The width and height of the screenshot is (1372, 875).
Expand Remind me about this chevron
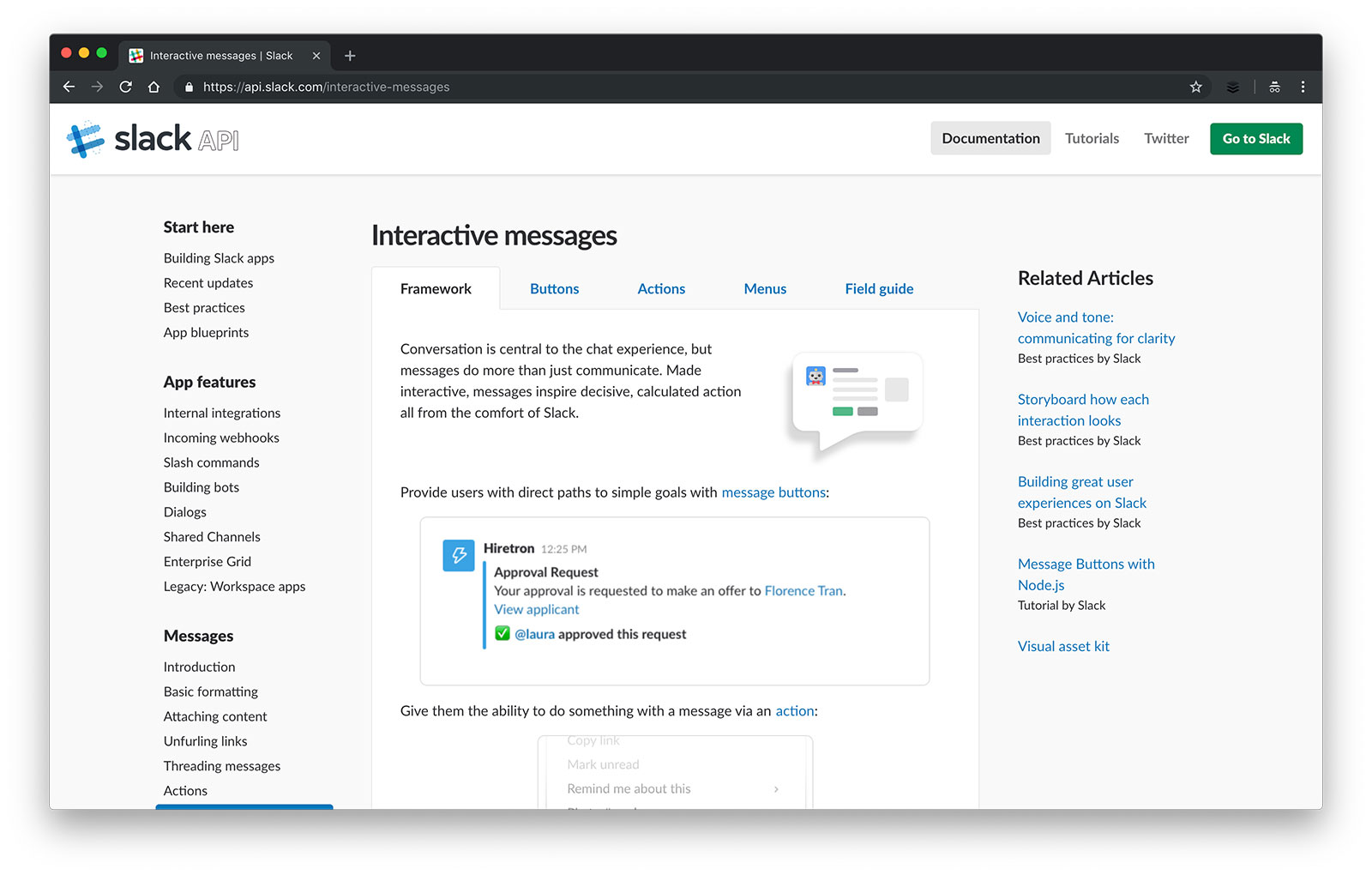coord(776,788)
